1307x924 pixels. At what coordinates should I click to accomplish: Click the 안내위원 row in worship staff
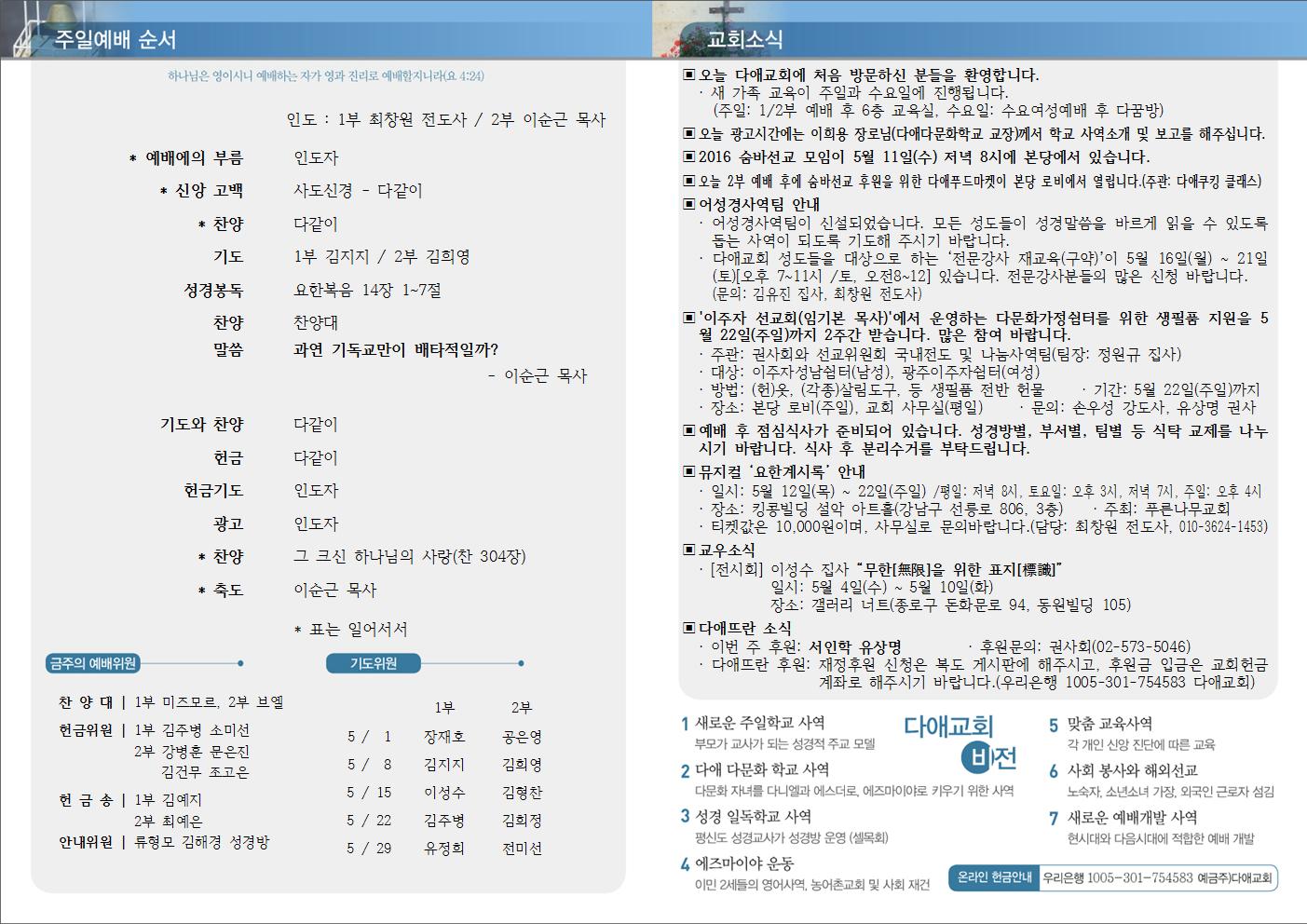164,842
